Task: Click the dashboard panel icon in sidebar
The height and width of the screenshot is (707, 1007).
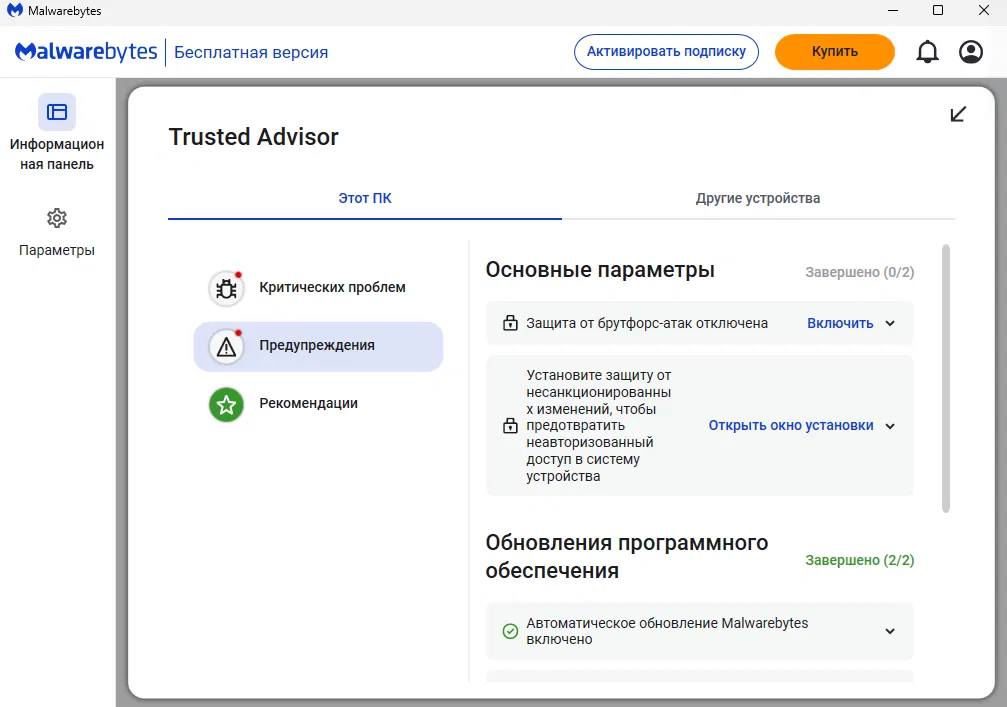Action: click(57, 112)
